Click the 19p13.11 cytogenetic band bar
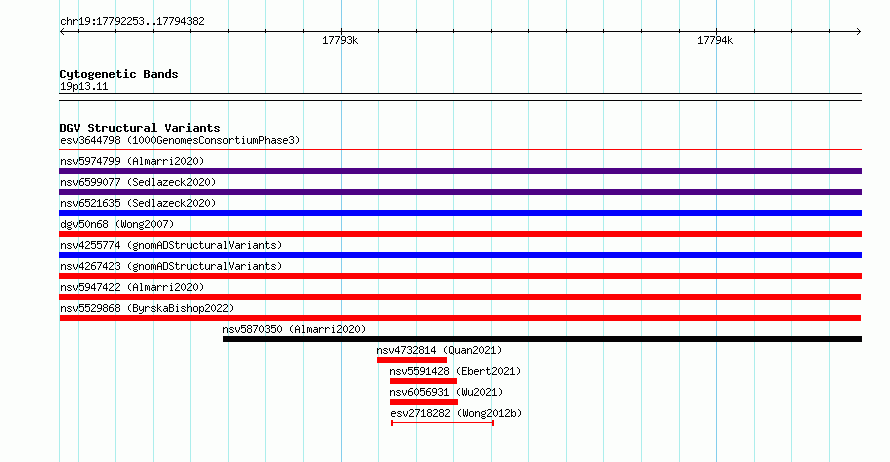Image resolution: width=890 pixels, height=462 pixels. [x=460, y=97]
